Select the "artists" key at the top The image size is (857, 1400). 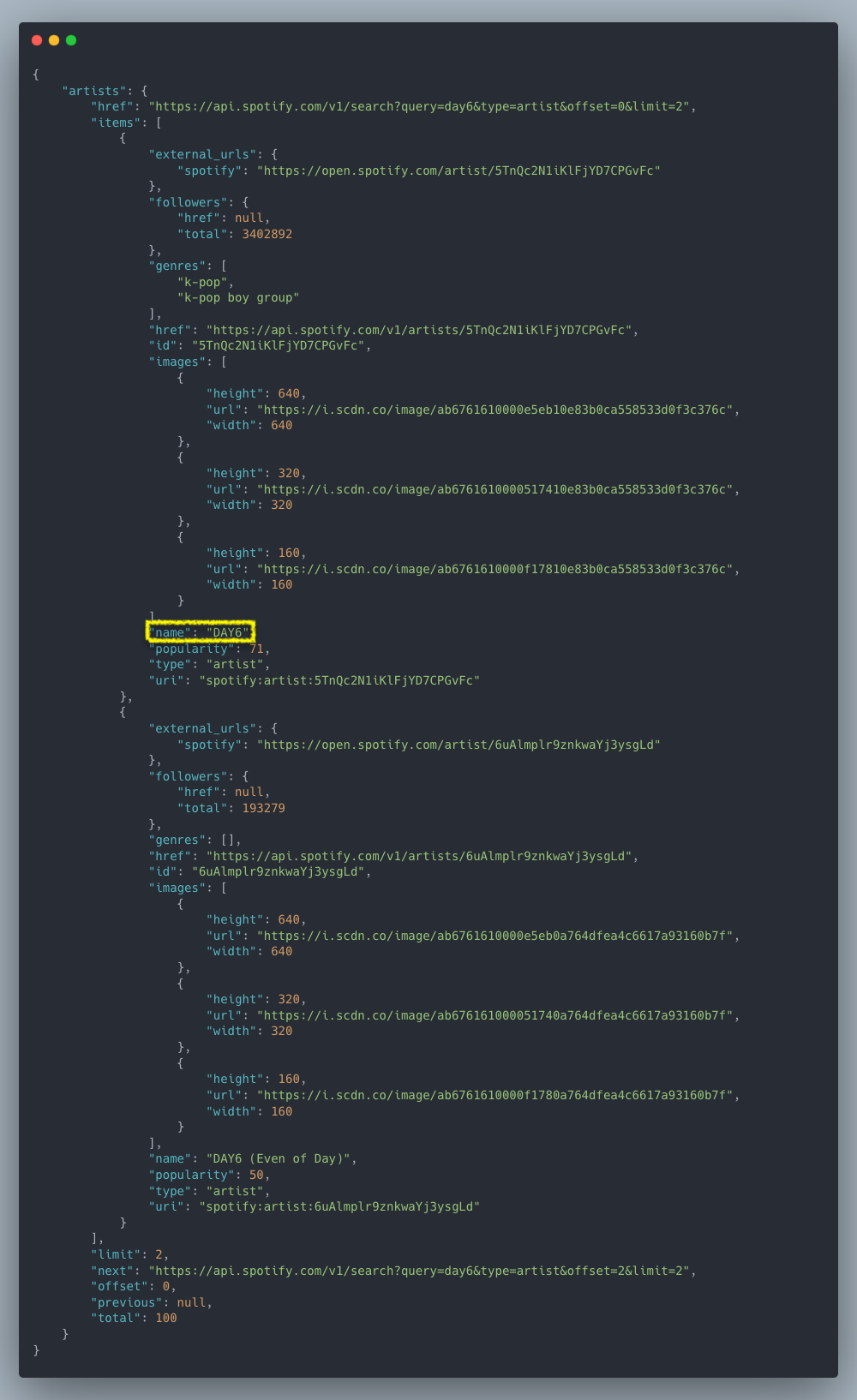point(94,91)
